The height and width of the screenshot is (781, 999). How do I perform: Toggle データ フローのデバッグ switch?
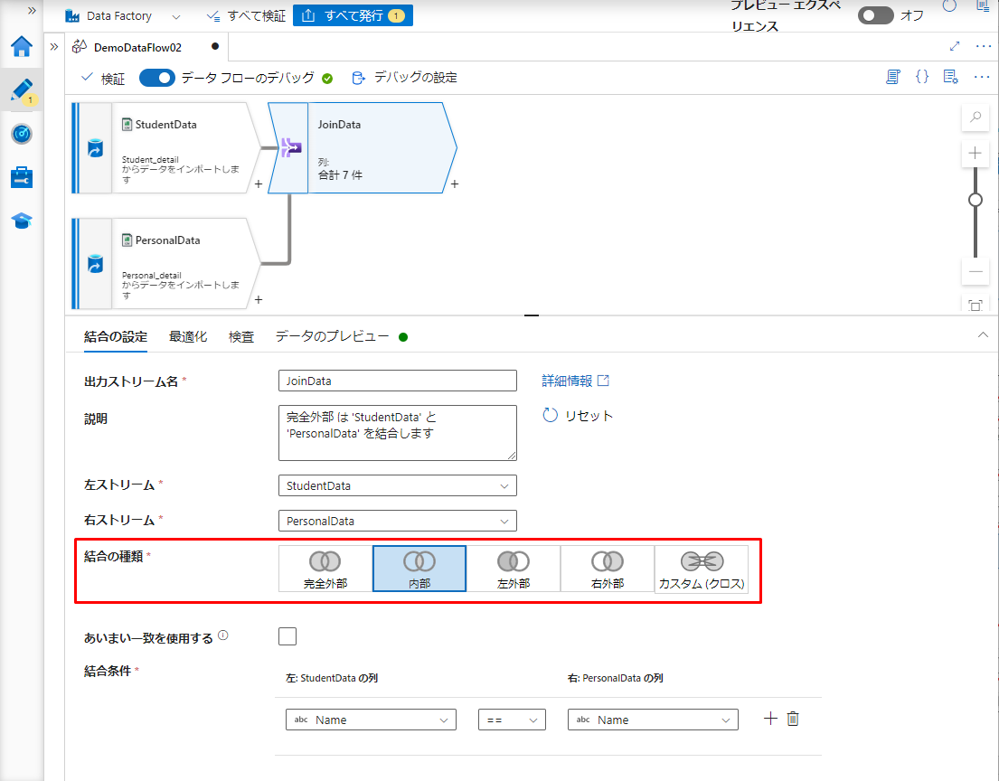tap(157, 78)
